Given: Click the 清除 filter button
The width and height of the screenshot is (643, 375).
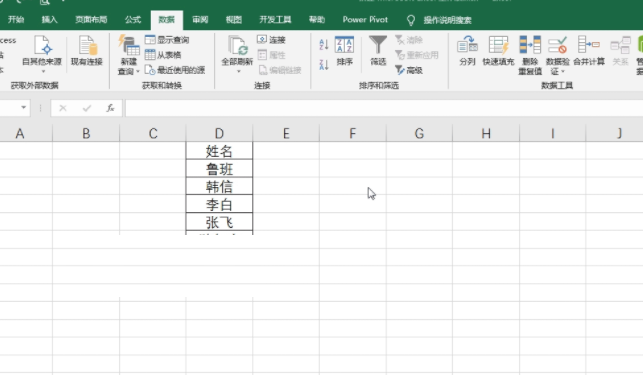Looking at the screenshot, I should coord(409,40).
